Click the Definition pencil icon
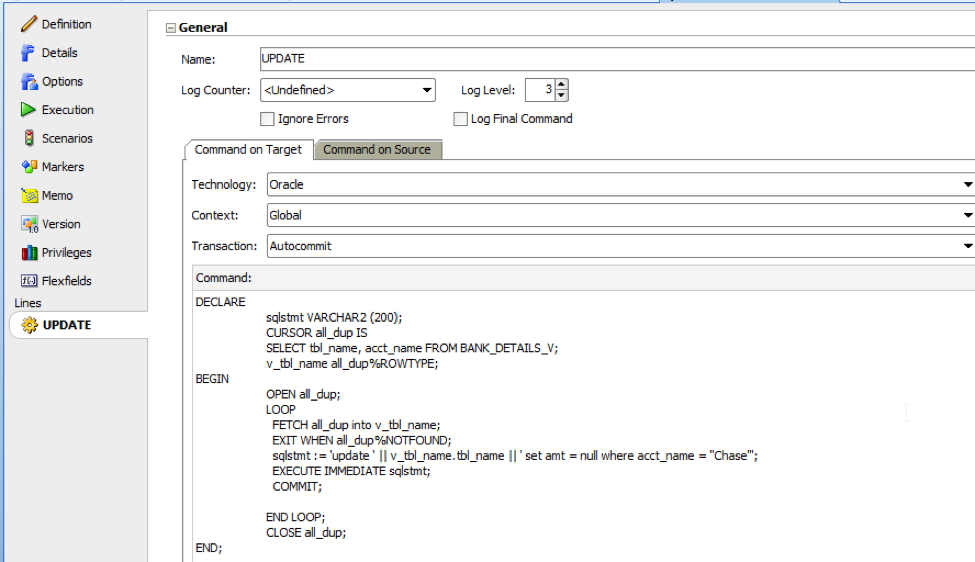 pyautogui.click(x=29, y=24)
